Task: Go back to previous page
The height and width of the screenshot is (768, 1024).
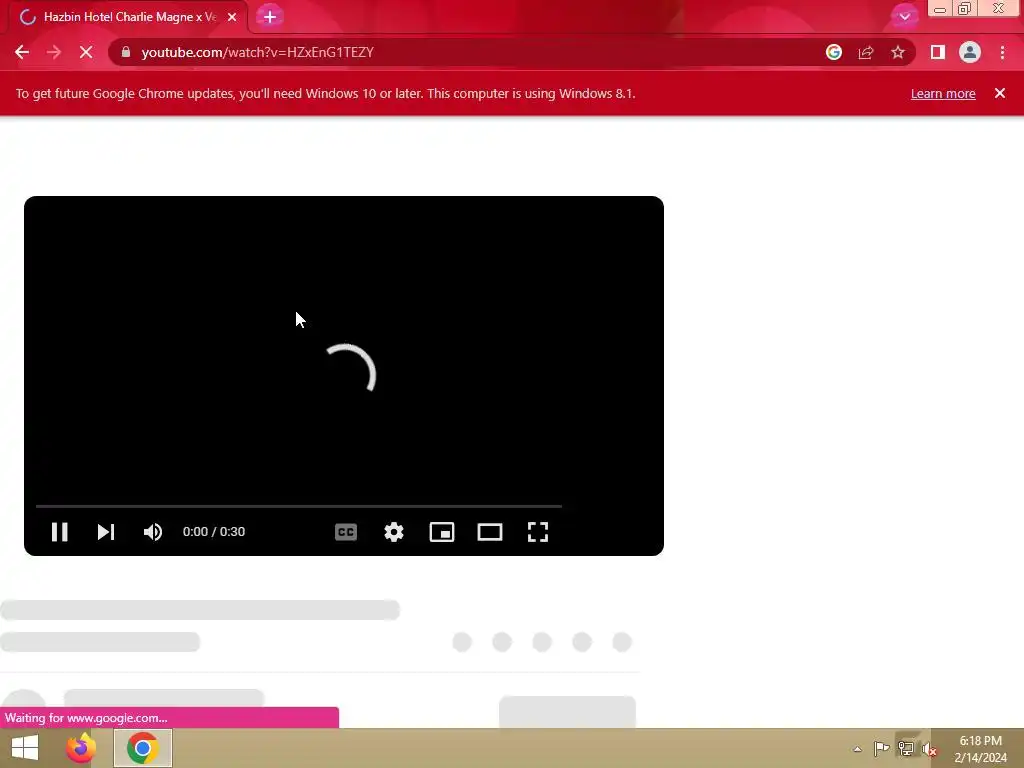Action: tap(22, 52)
